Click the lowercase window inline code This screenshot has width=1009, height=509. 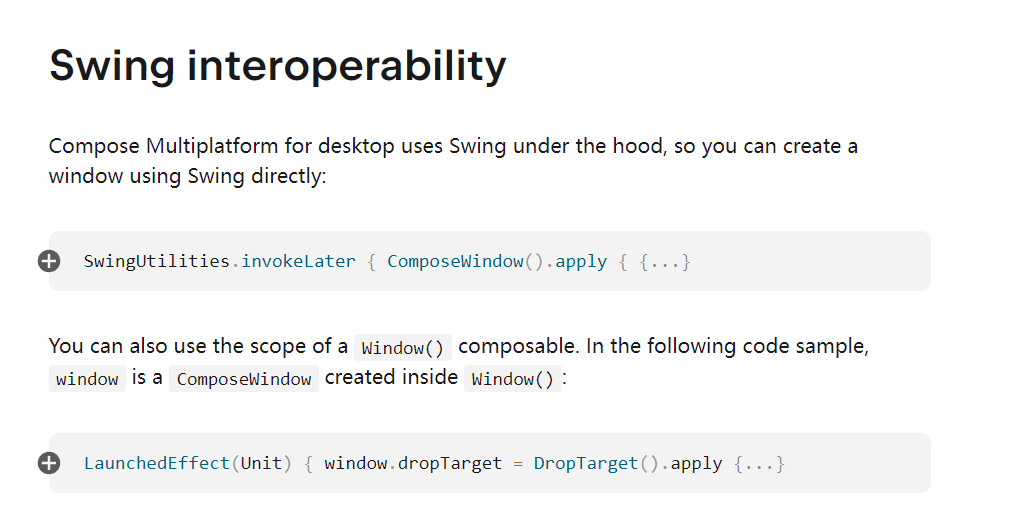pos(87,378)
